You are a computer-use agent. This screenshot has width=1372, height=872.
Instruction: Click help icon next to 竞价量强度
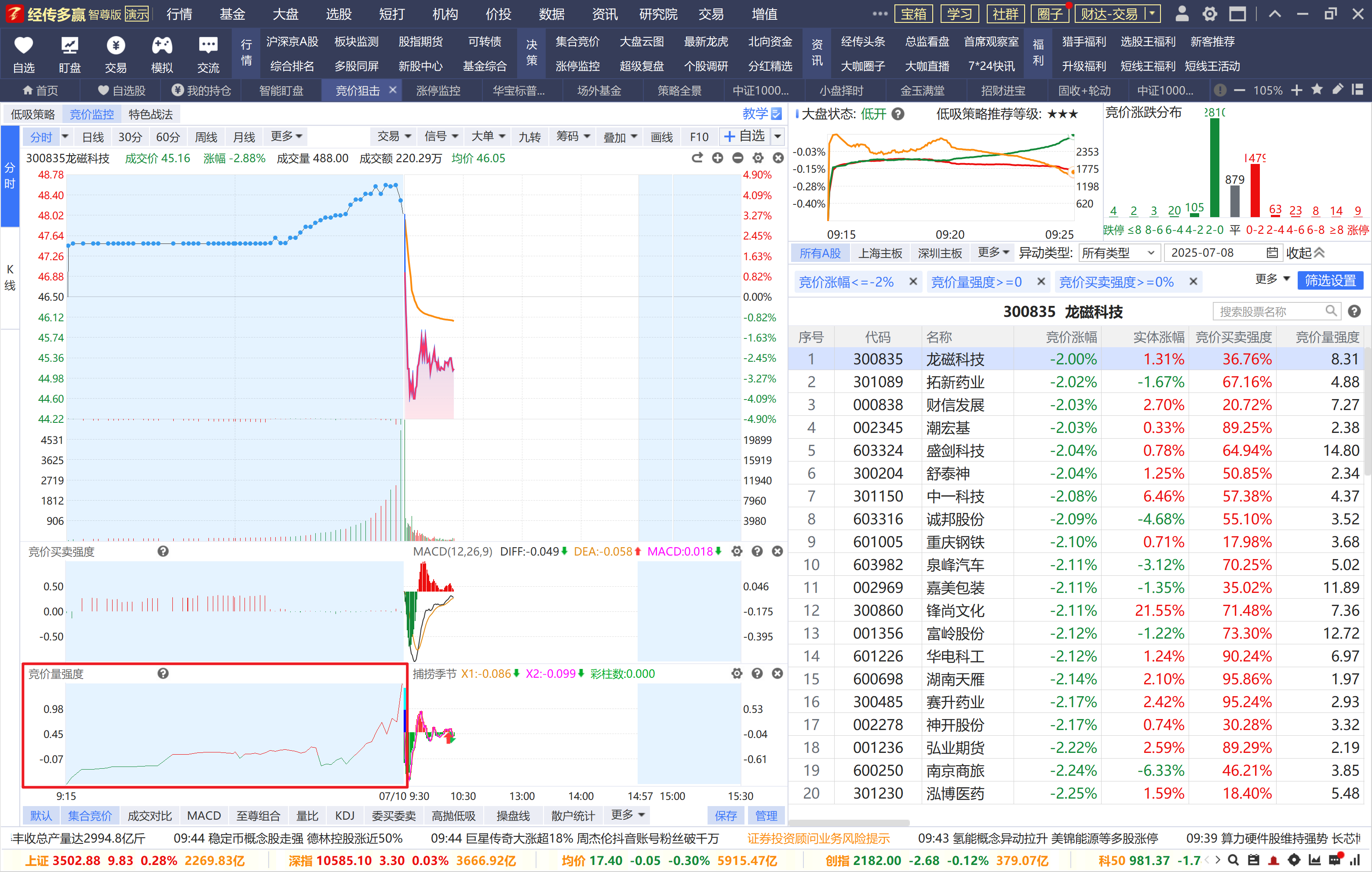(163, 673)
